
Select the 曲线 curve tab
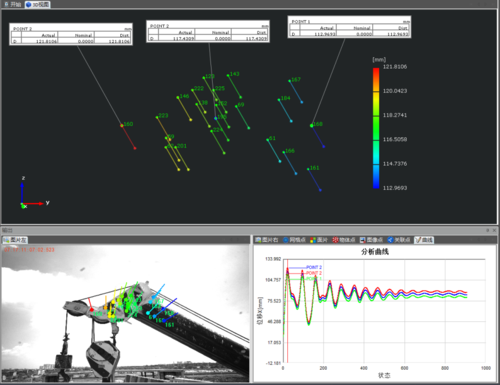tap(424, 240)
